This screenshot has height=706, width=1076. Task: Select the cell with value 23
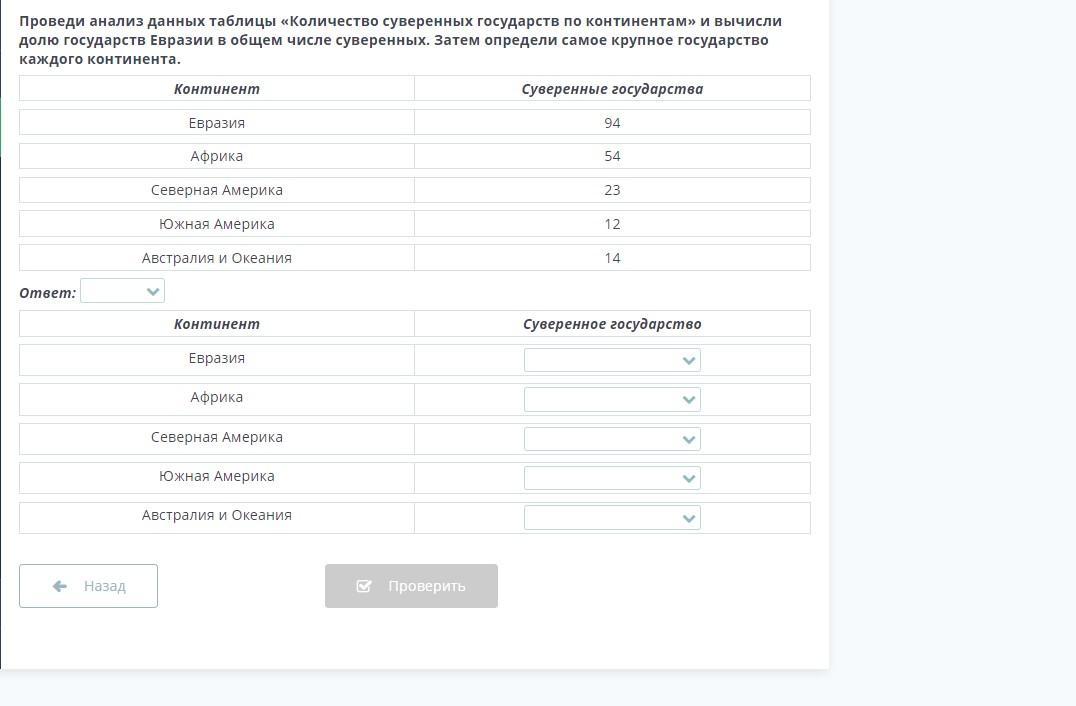click(x=612, y=190)
